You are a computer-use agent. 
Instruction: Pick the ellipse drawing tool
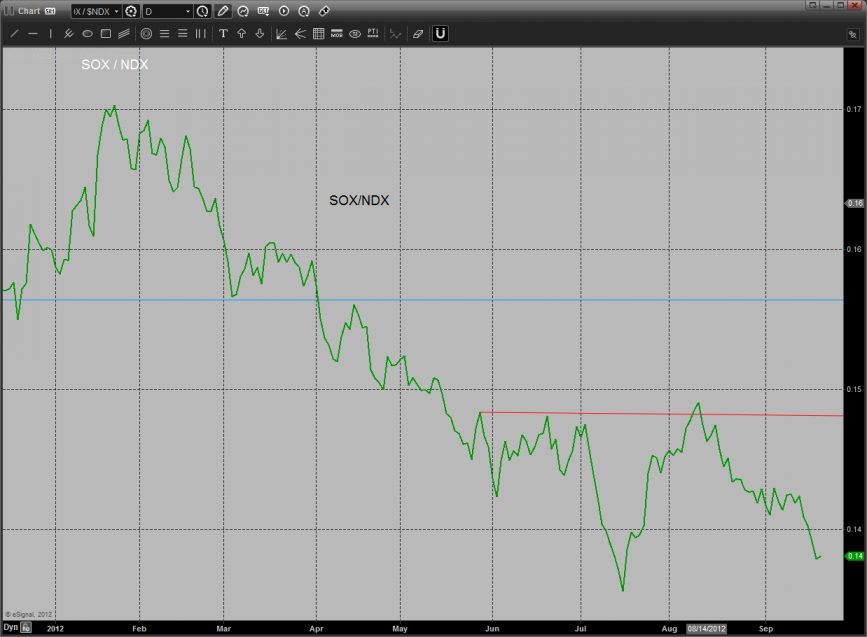(87, 33)
